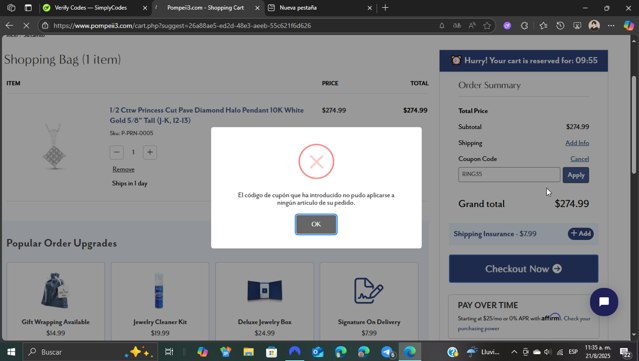Click the coupon code input field
Image resolution: width=639 pixels, height=361 pixels.
pos(509,174)
